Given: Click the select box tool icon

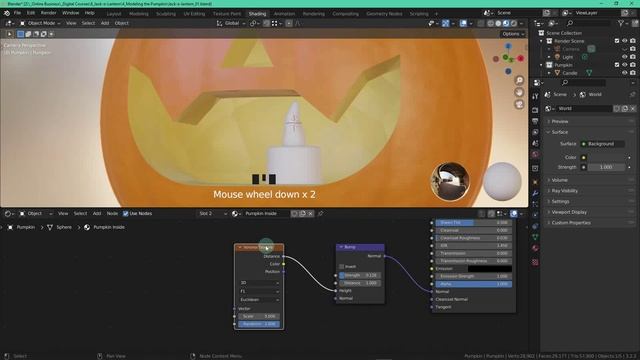Looking at the screenshot, I should tap(20, 34).
